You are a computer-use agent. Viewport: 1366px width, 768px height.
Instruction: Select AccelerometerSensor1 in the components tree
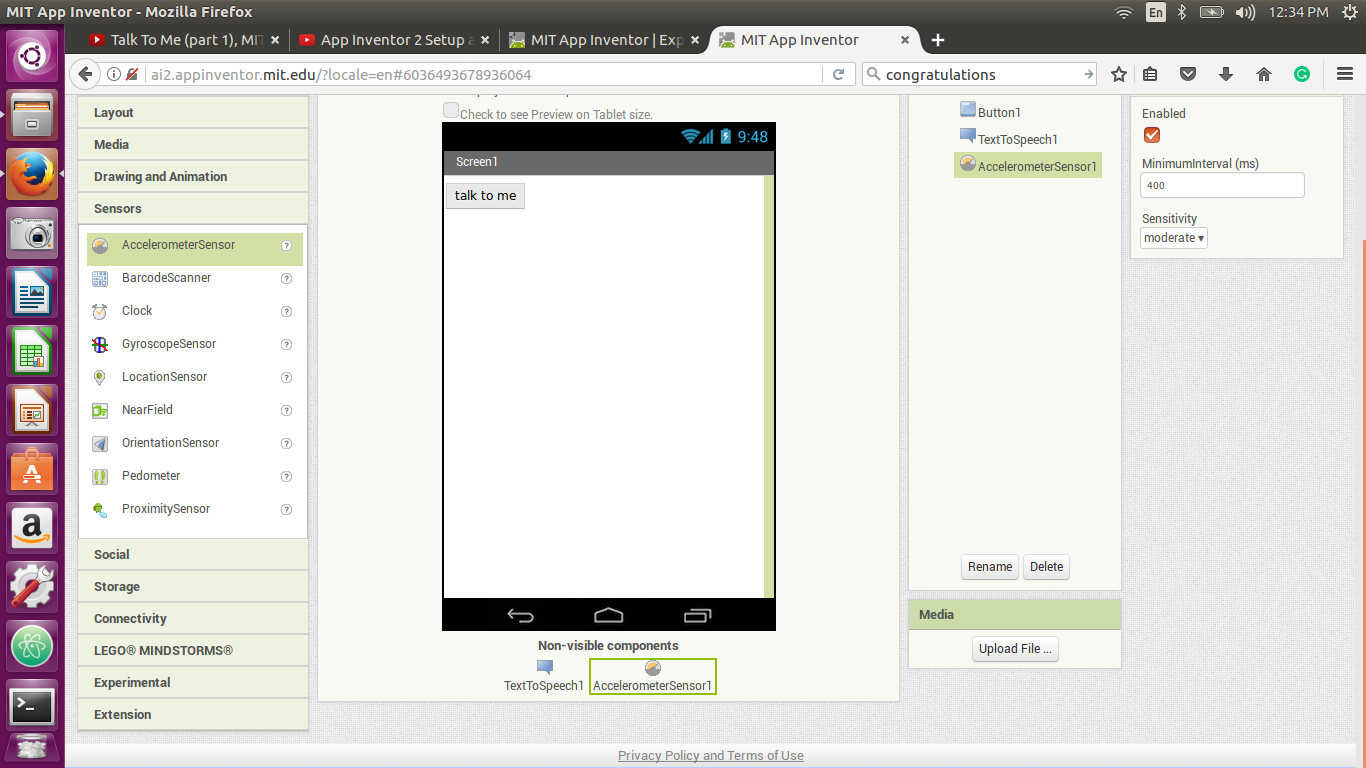1028,166
